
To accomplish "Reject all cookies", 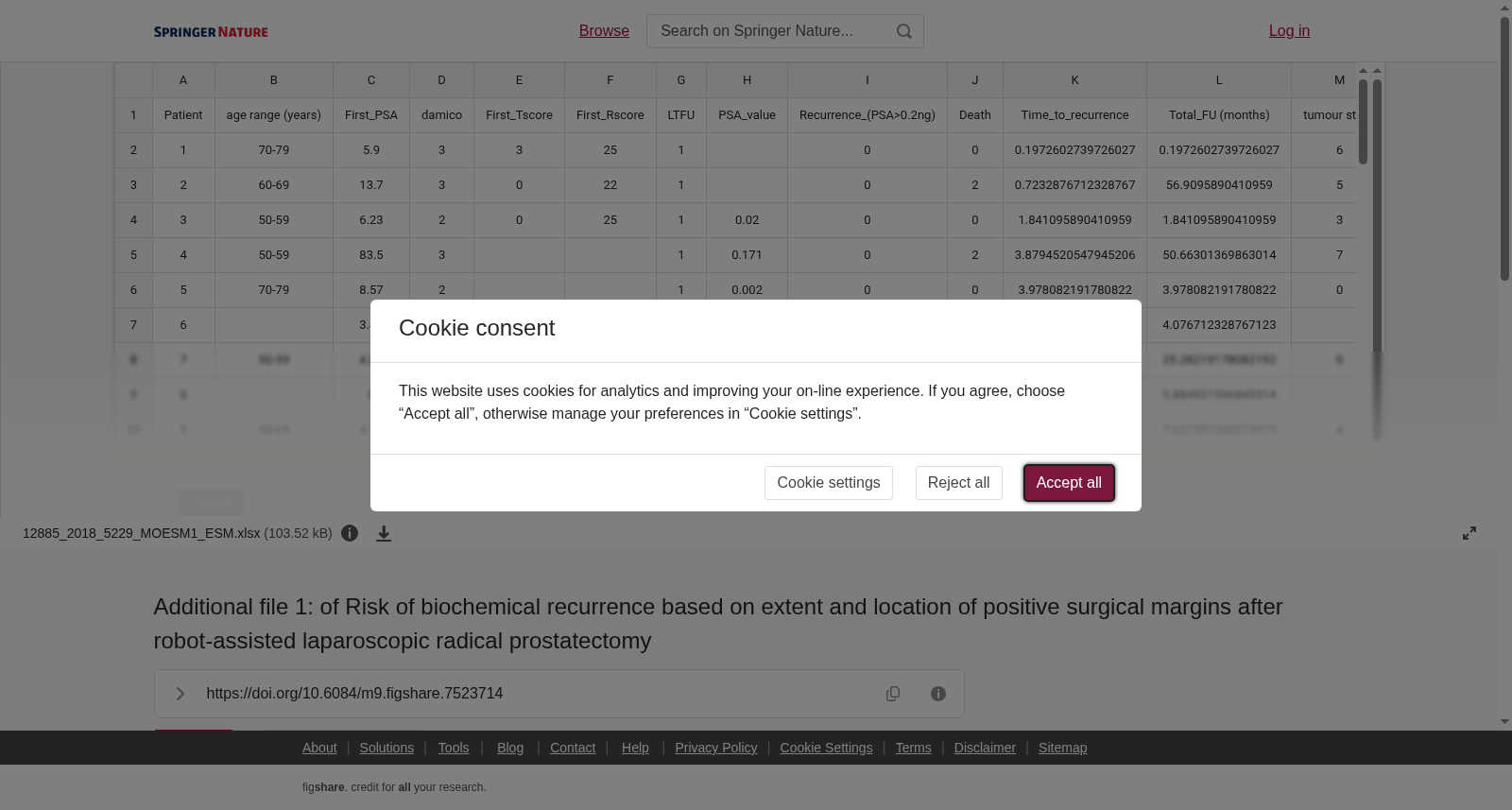I will [959, 483].
